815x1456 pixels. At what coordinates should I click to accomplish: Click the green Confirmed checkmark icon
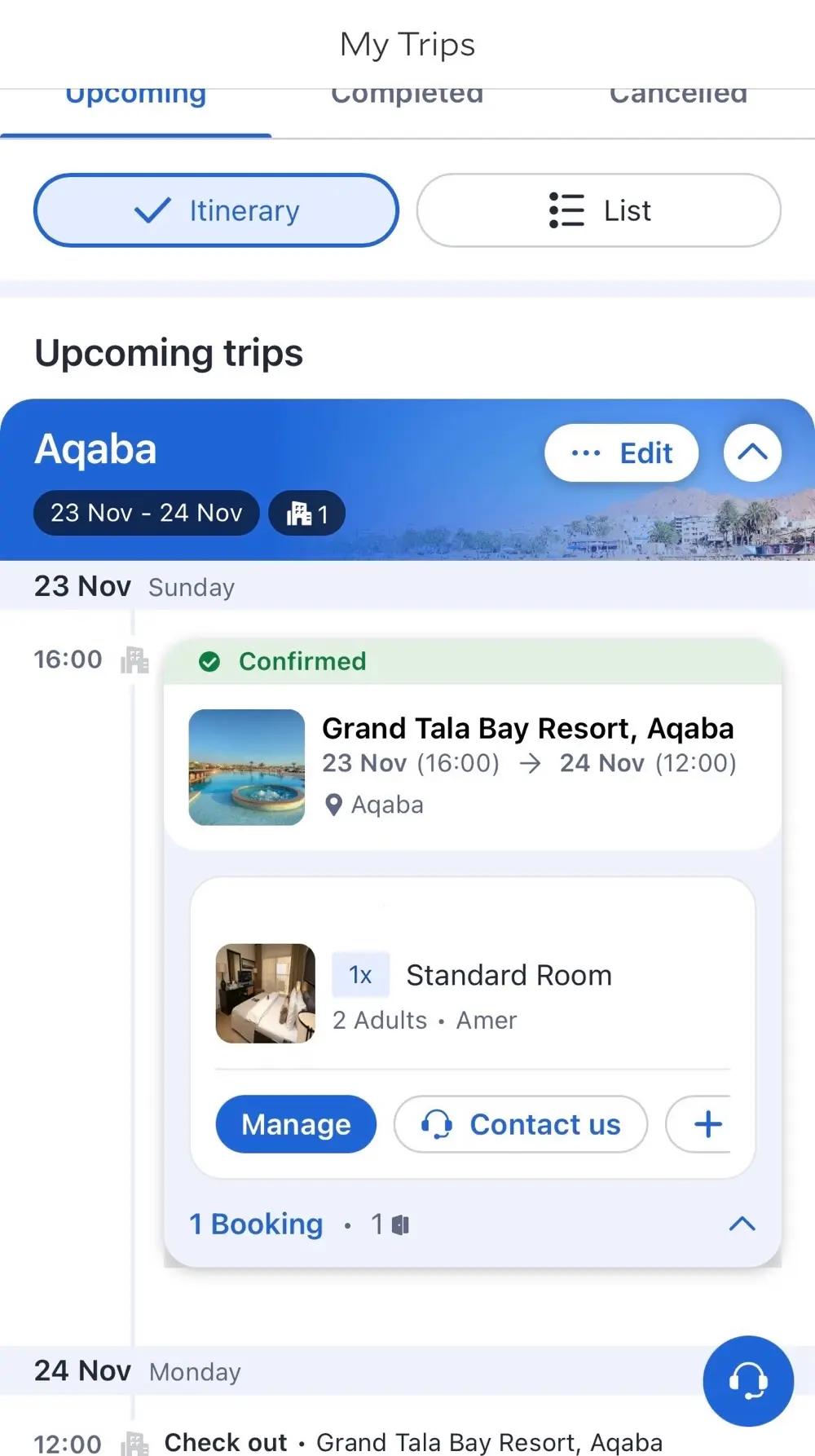(x=209, y=661)
